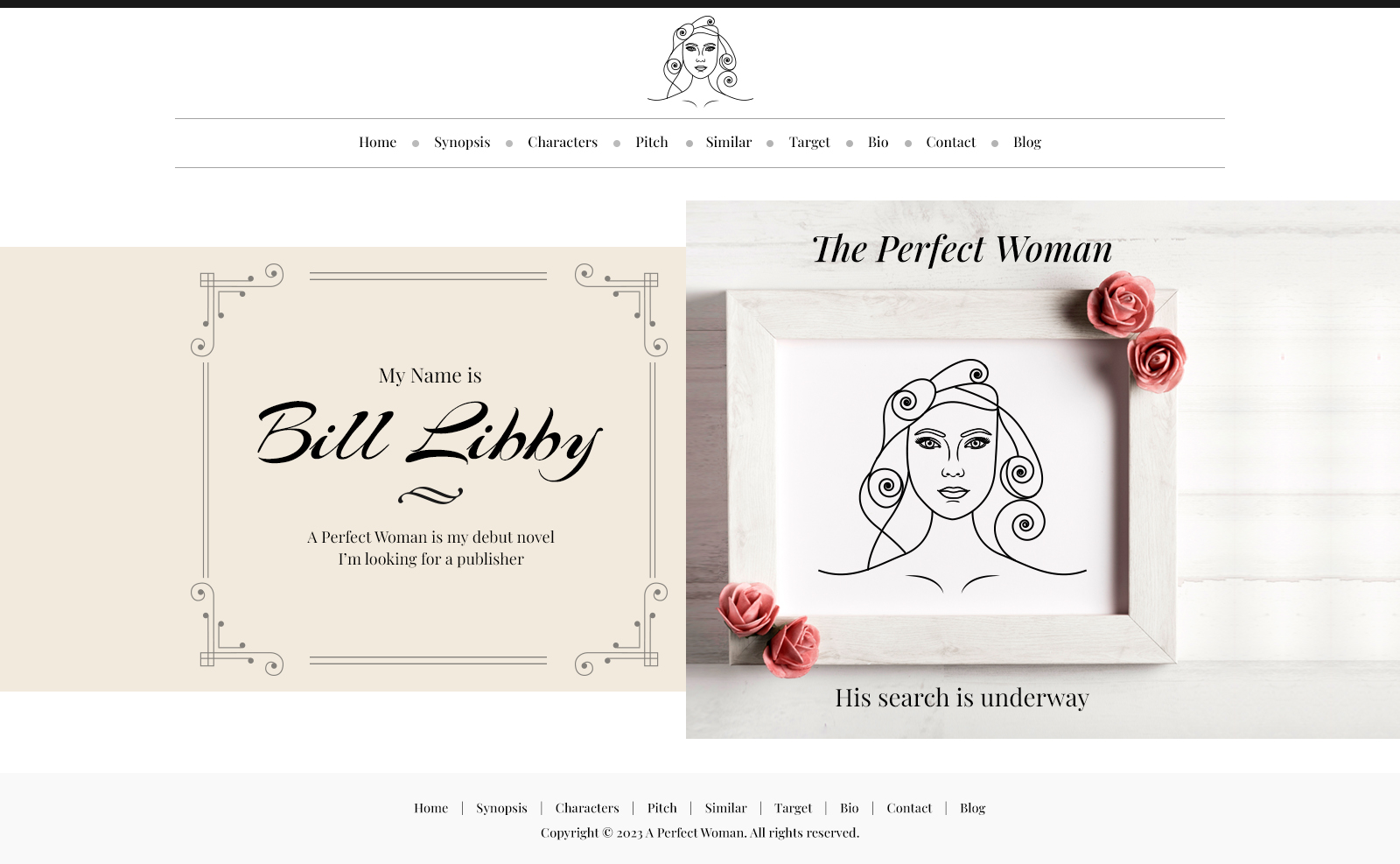Open Bio from the top navigation

click(878, 142)
